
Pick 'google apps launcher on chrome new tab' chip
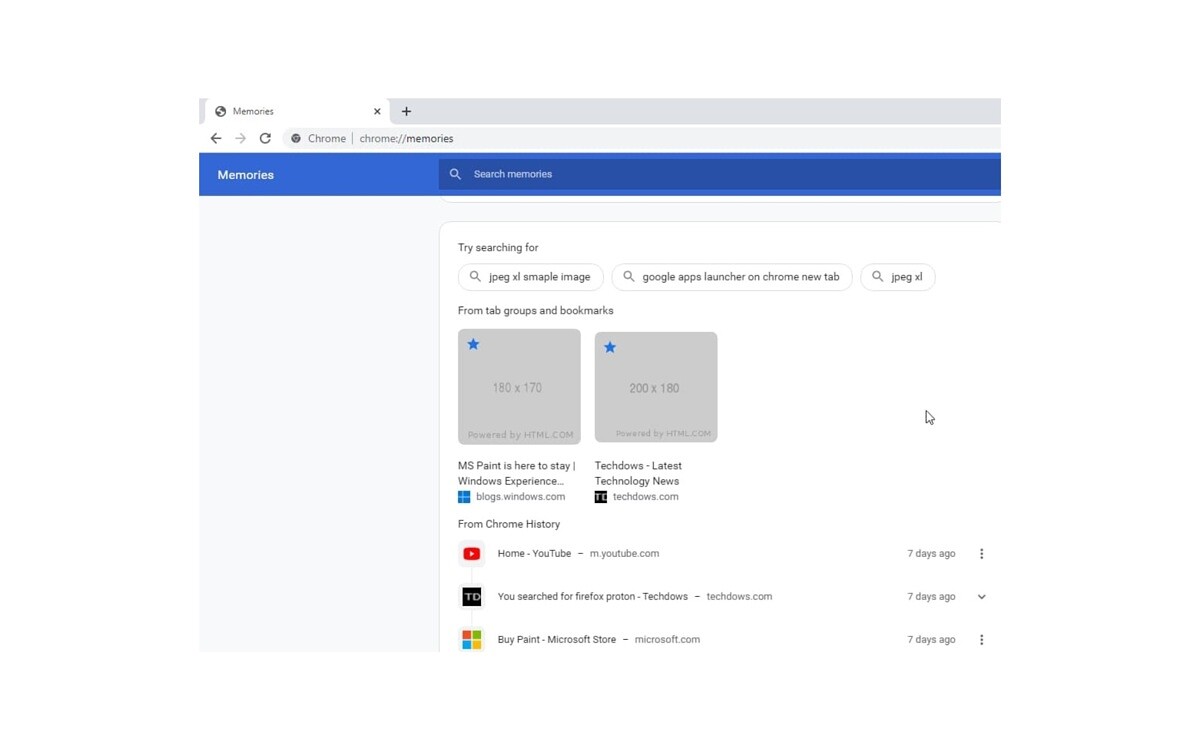click(731, 277)
